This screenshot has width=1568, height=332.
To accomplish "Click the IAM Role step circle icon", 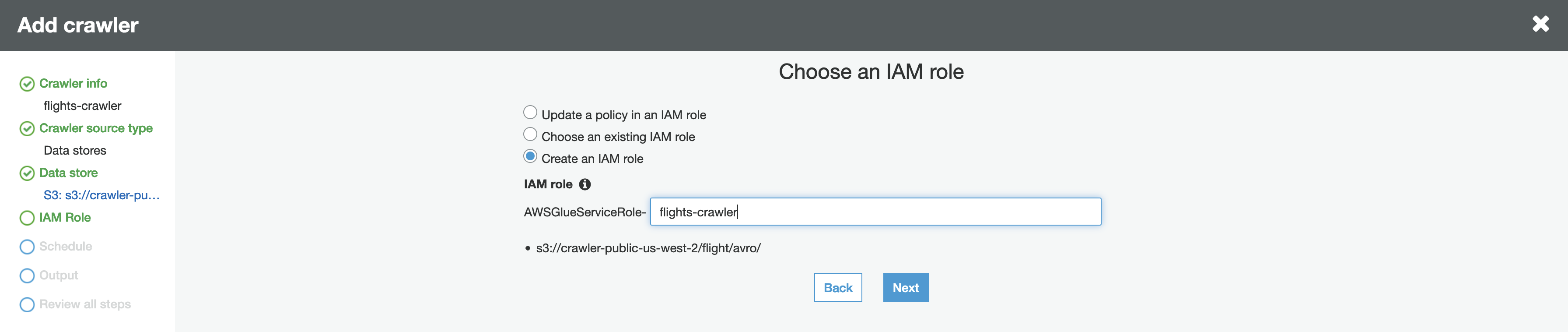I will pyautogui.click(x=27, y=218).
